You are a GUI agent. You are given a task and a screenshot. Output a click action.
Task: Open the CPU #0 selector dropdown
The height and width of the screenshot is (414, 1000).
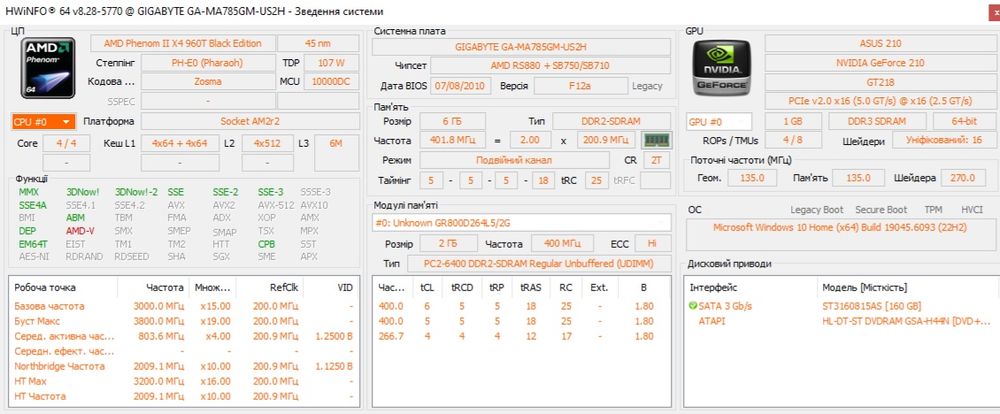[x=43, y=121]
